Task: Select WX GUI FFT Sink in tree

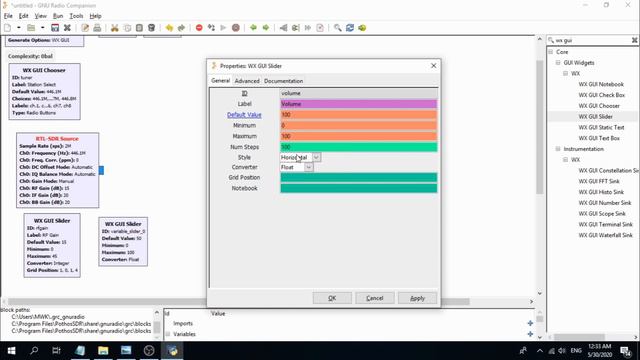Action: 599,181
